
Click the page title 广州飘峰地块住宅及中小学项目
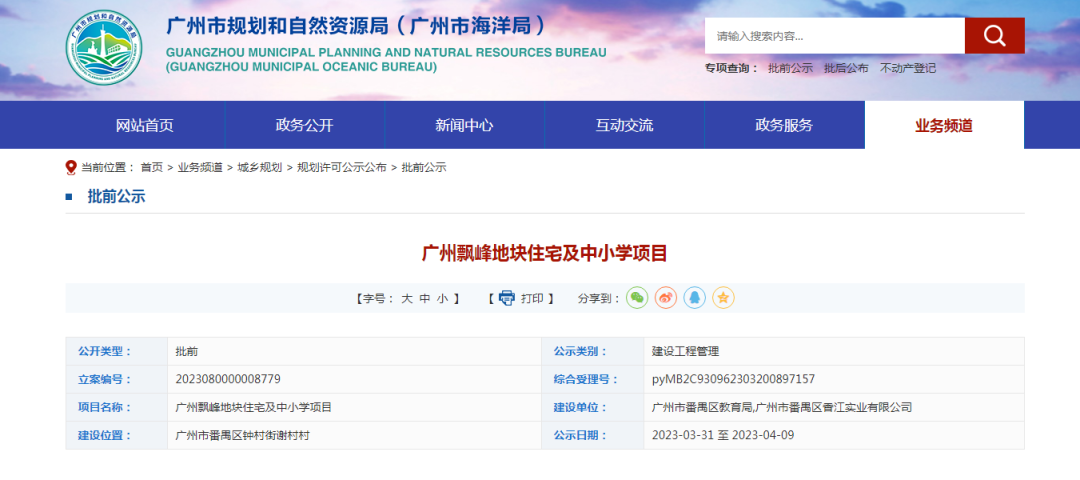click(545, 253)
